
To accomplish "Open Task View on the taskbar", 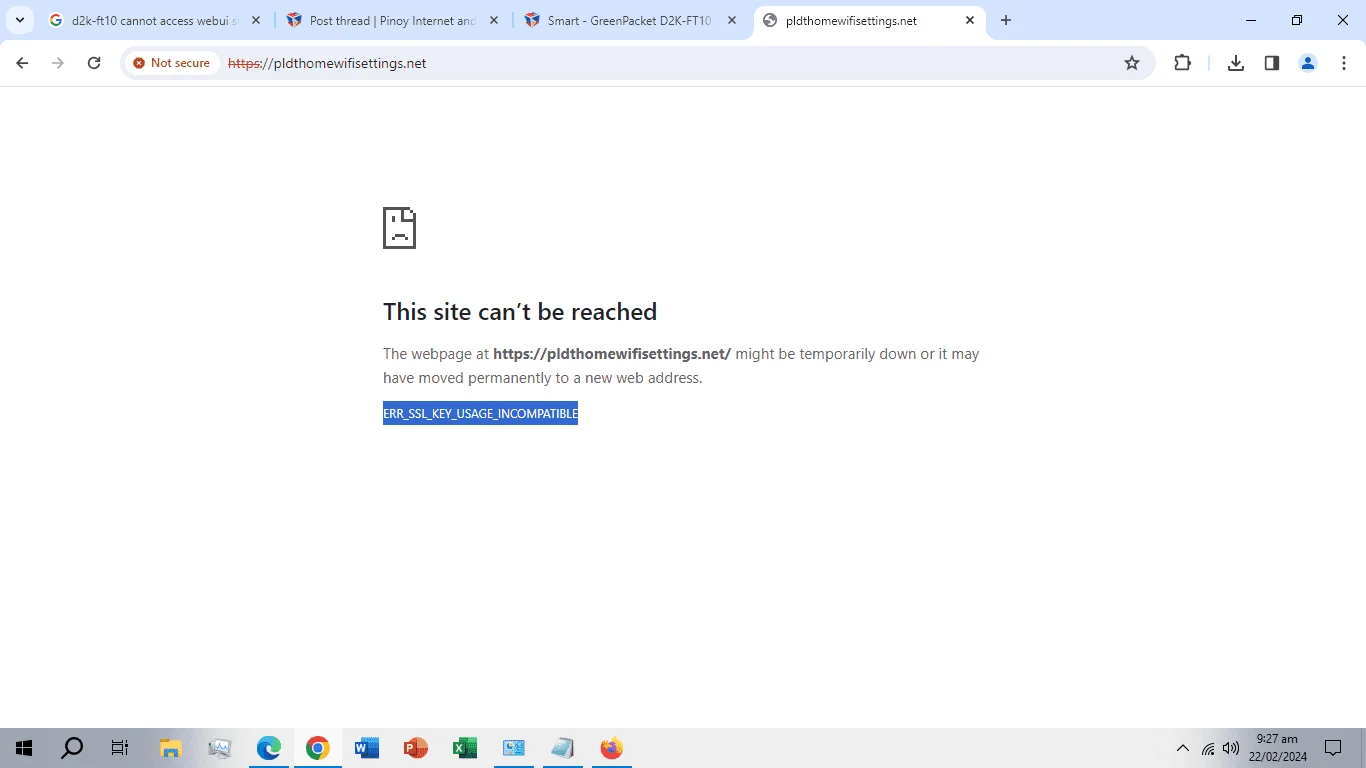I will tap(120, 748).
